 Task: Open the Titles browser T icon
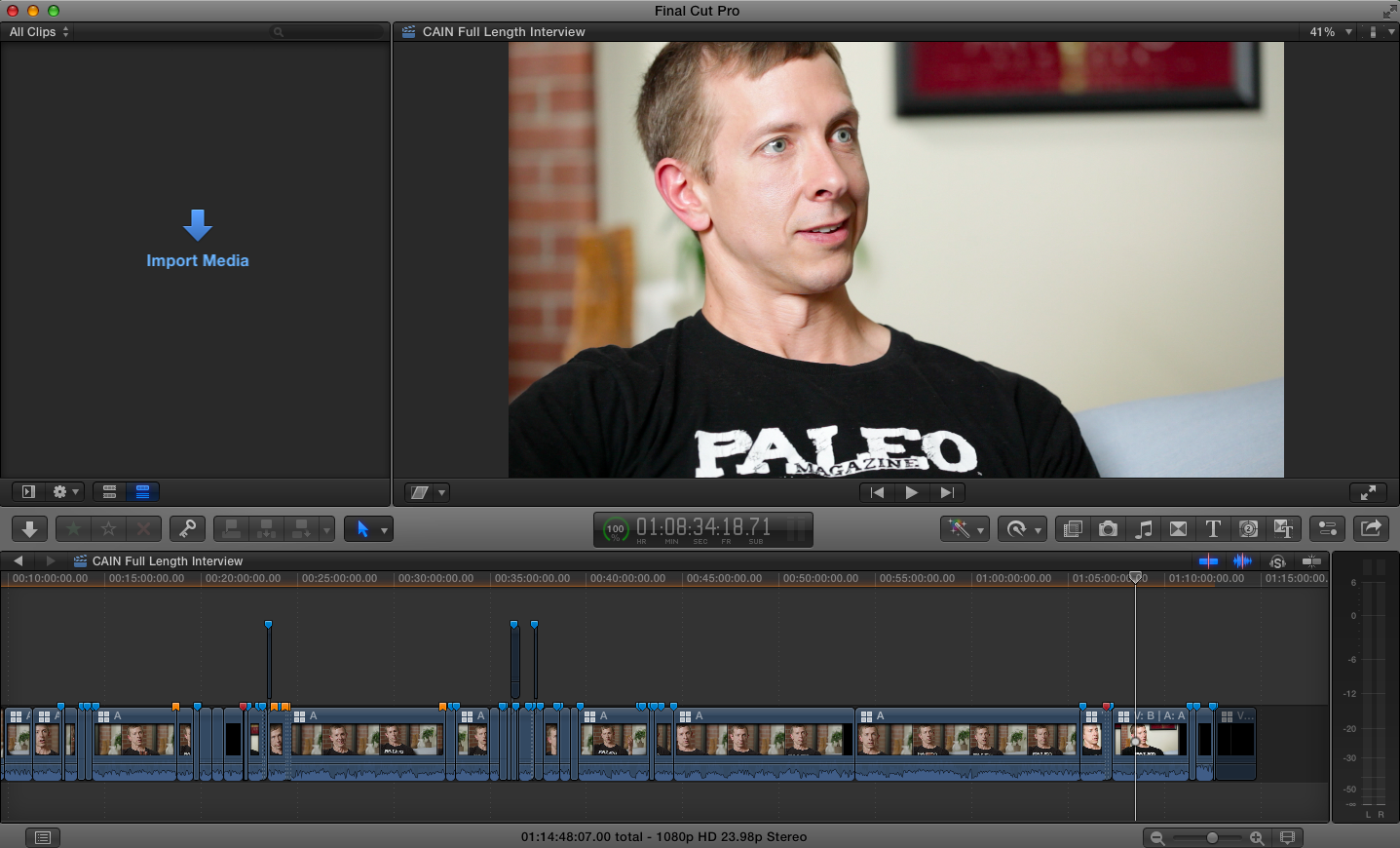click(1213, 529)
